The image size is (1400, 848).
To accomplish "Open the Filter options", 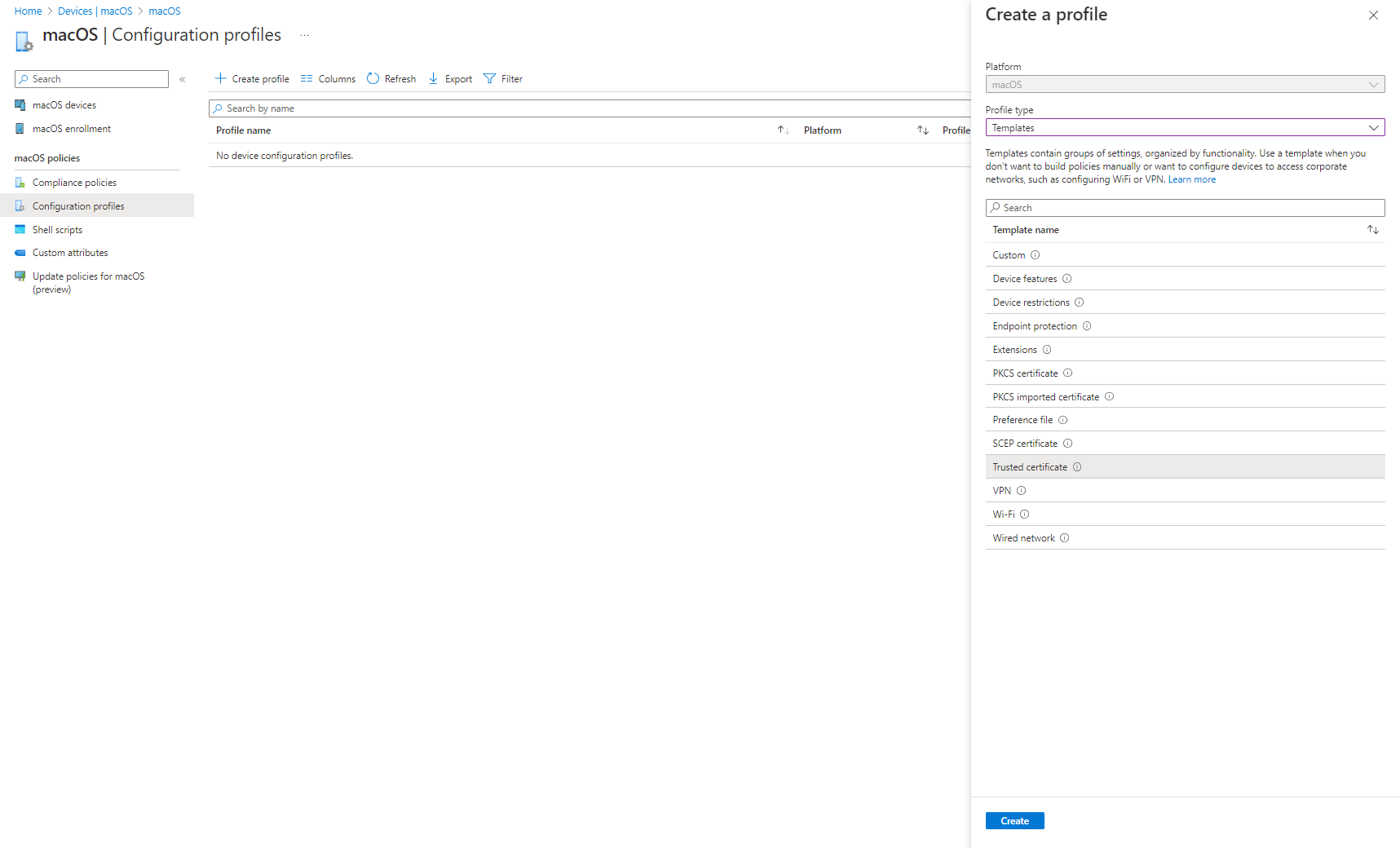I will tap(502, 78).
